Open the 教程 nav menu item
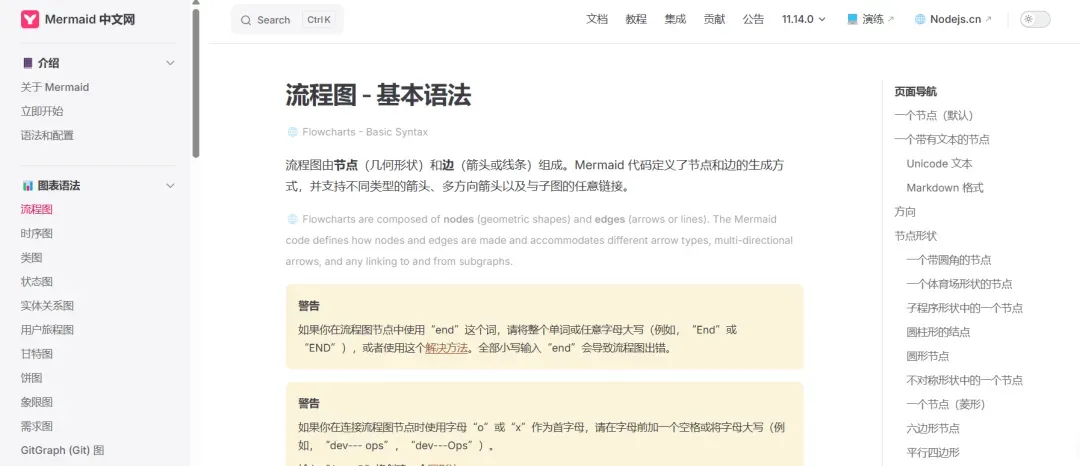1080x466 pixels. (x=636, y=19)
